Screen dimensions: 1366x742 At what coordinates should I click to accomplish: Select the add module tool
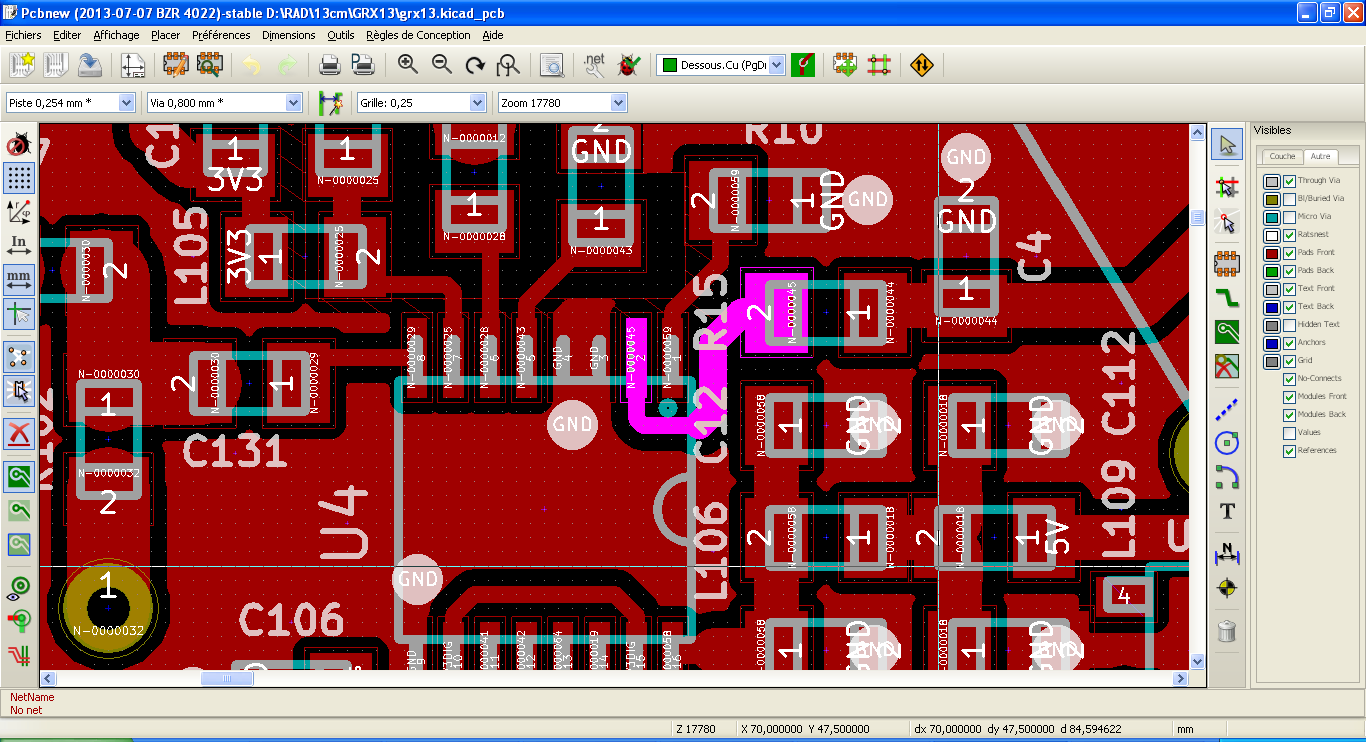[1227, 264]
